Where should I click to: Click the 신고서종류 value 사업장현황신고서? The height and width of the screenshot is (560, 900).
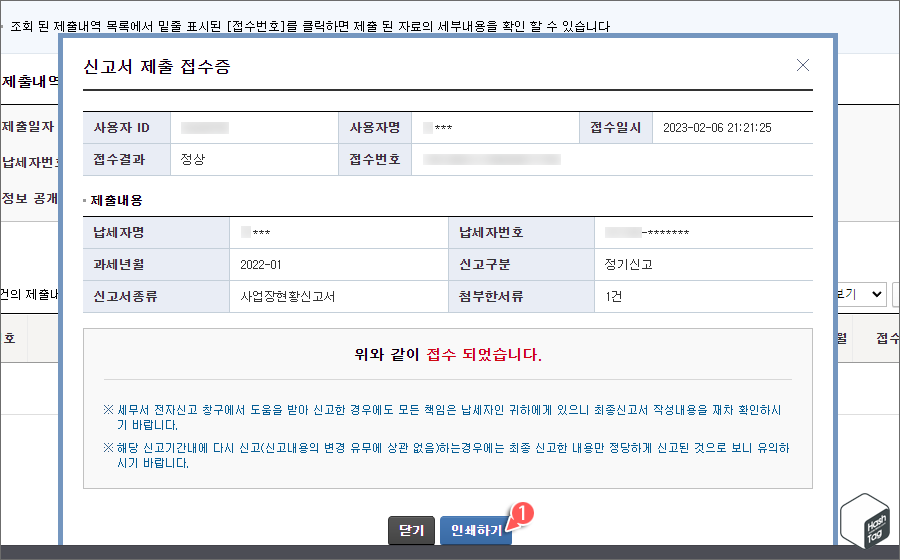(x=288, y=297)
